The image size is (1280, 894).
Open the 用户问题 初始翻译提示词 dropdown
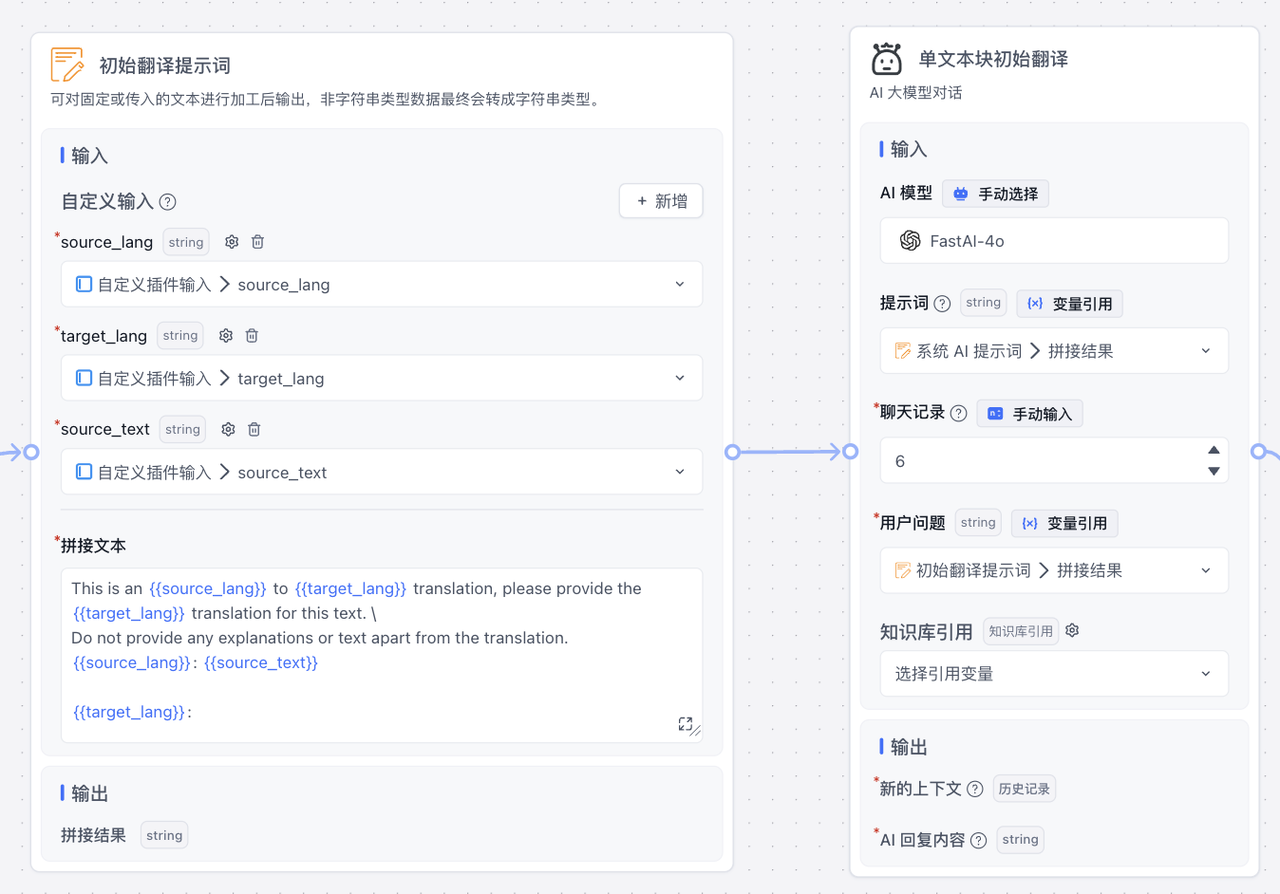[x=1053, y=571]
